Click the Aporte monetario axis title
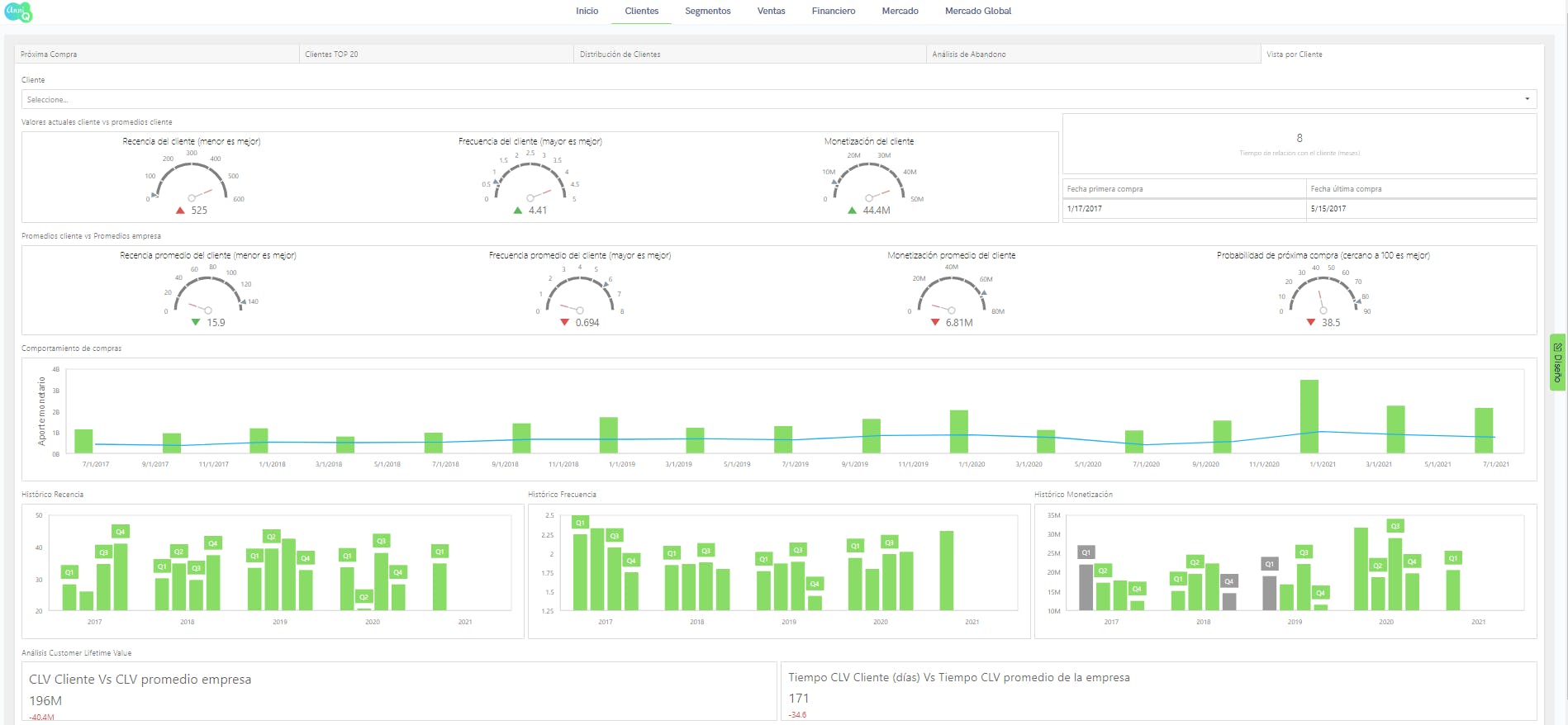Viewport: 1568px width, 725px height. (42, 411)
